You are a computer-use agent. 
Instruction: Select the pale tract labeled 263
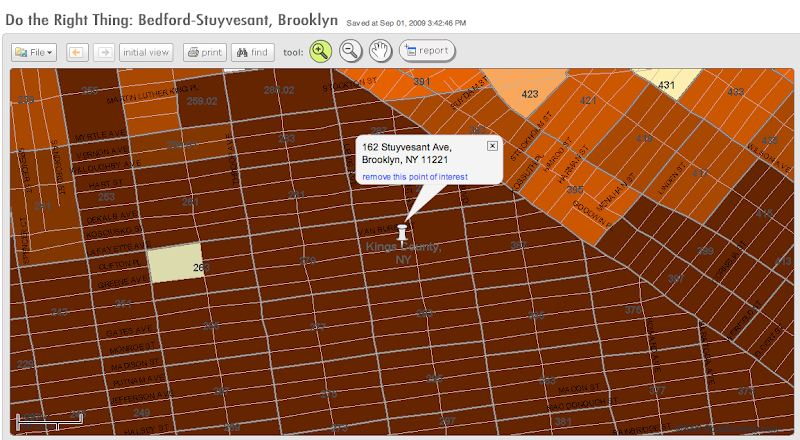point(175,262)
